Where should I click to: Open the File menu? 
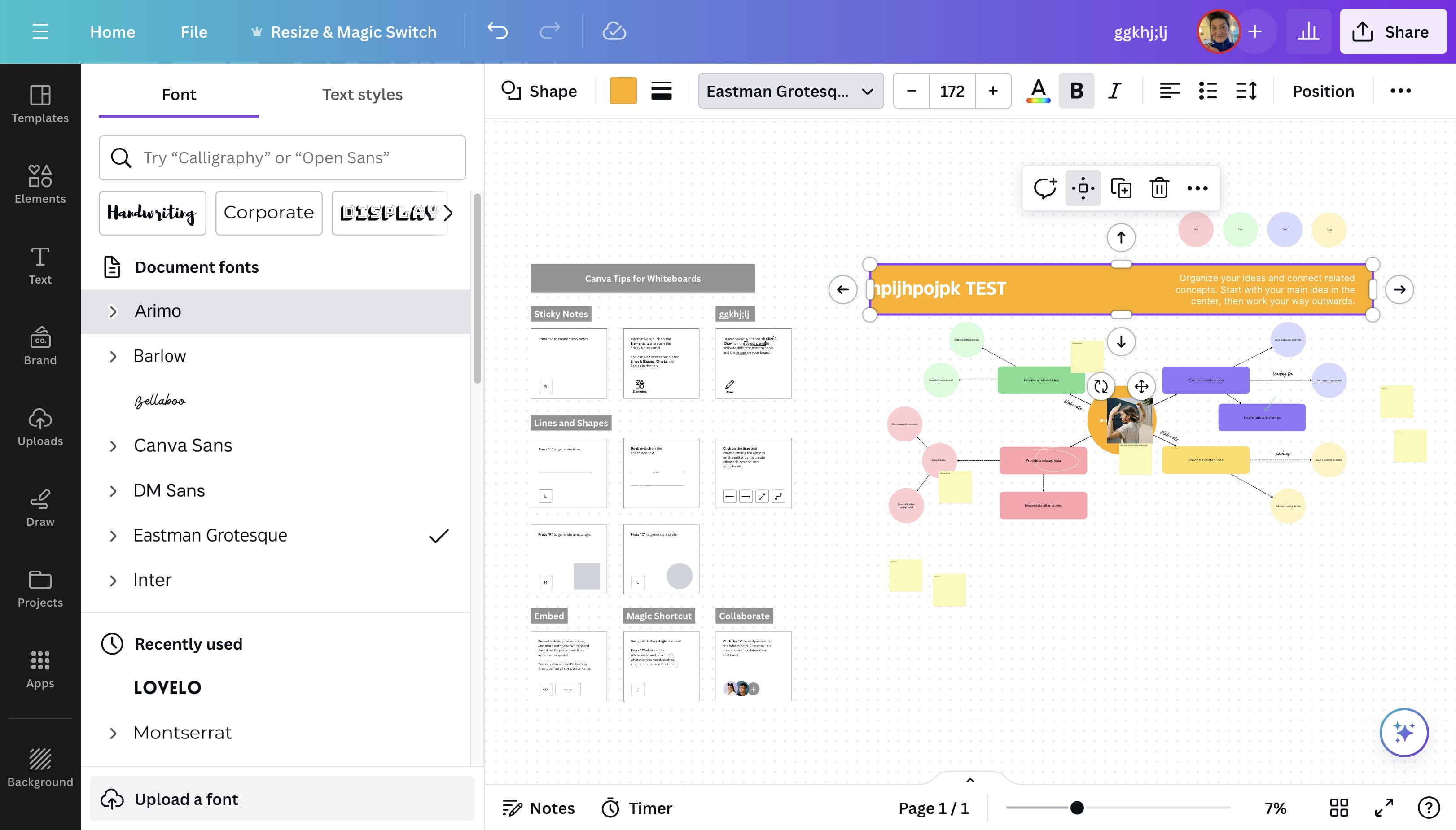click(x=194, y=32)
